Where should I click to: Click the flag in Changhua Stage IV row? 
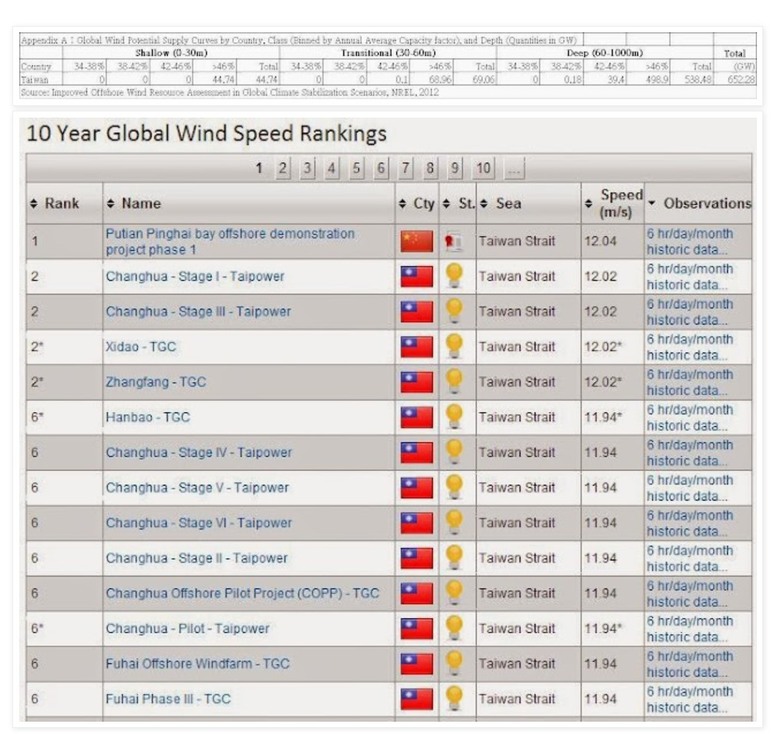(x=416, y=453)
